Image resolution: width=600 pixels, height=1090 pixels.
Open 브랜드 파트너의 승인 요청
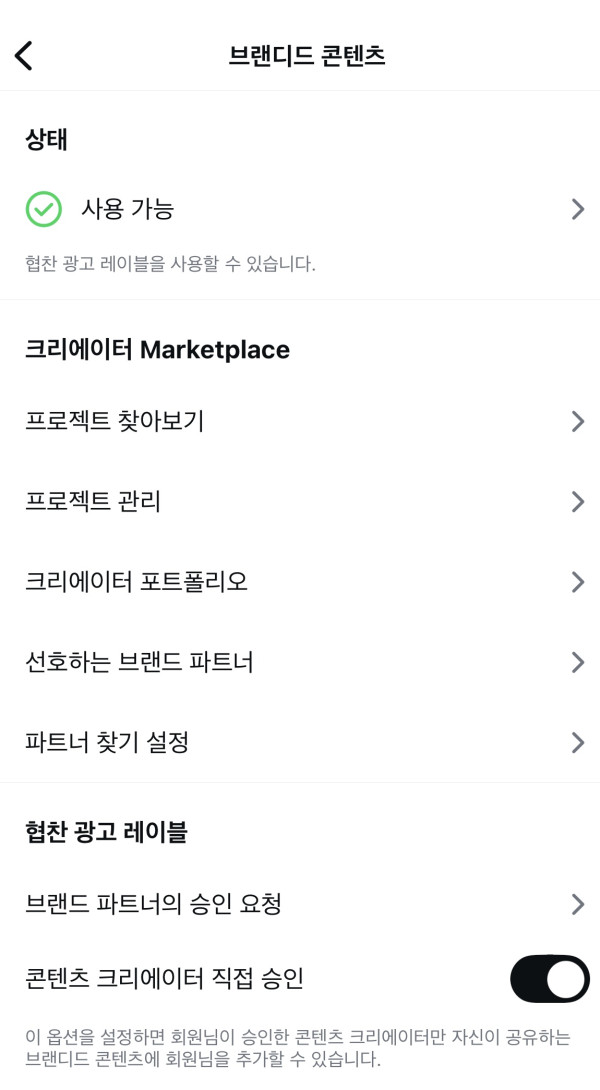pyautogui.click(x=153, y=904)
